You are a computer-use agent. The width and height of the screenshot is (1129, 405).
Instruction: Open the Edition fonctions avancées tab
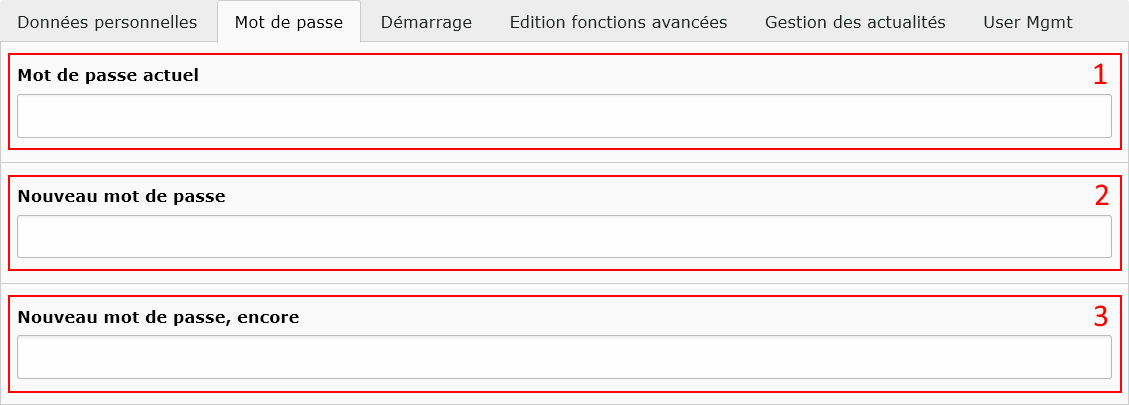tap(618, 22)
